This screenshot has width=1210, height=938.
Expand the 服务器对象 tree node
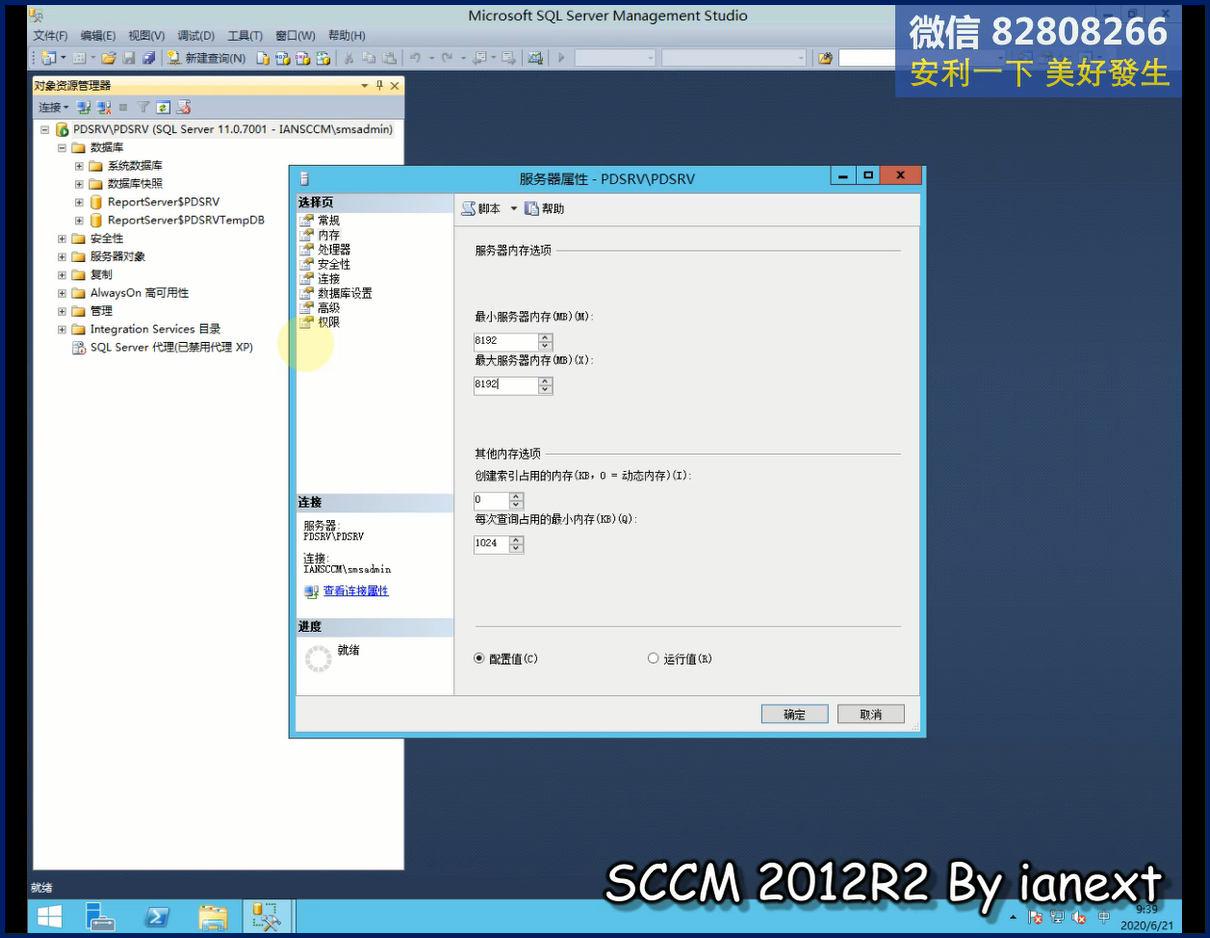62,256
